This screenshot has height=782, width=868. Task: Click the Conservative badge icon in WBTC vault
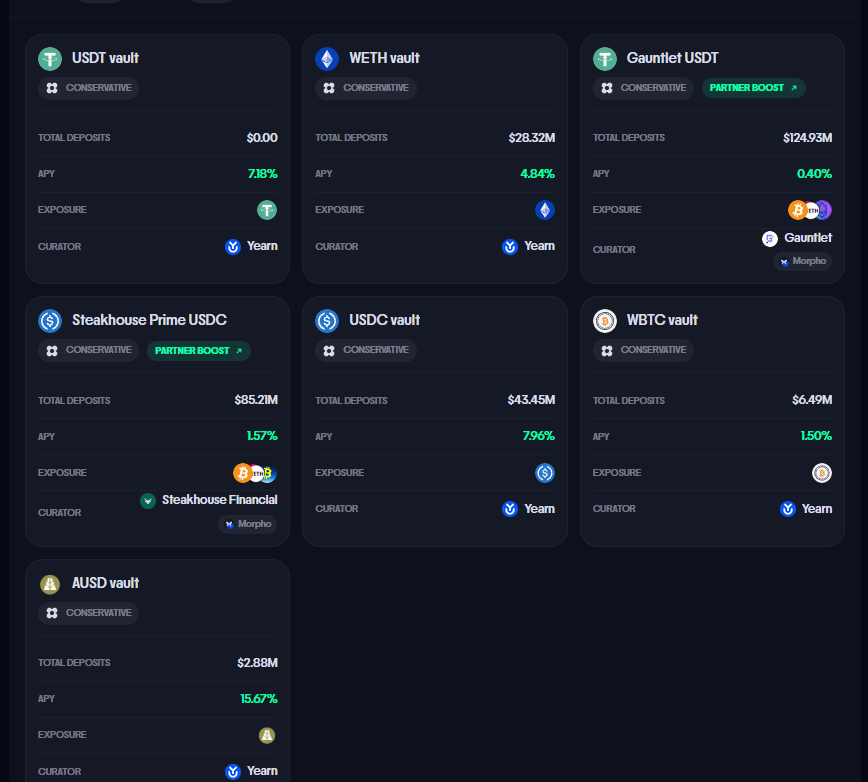click(x=607, y=350)
